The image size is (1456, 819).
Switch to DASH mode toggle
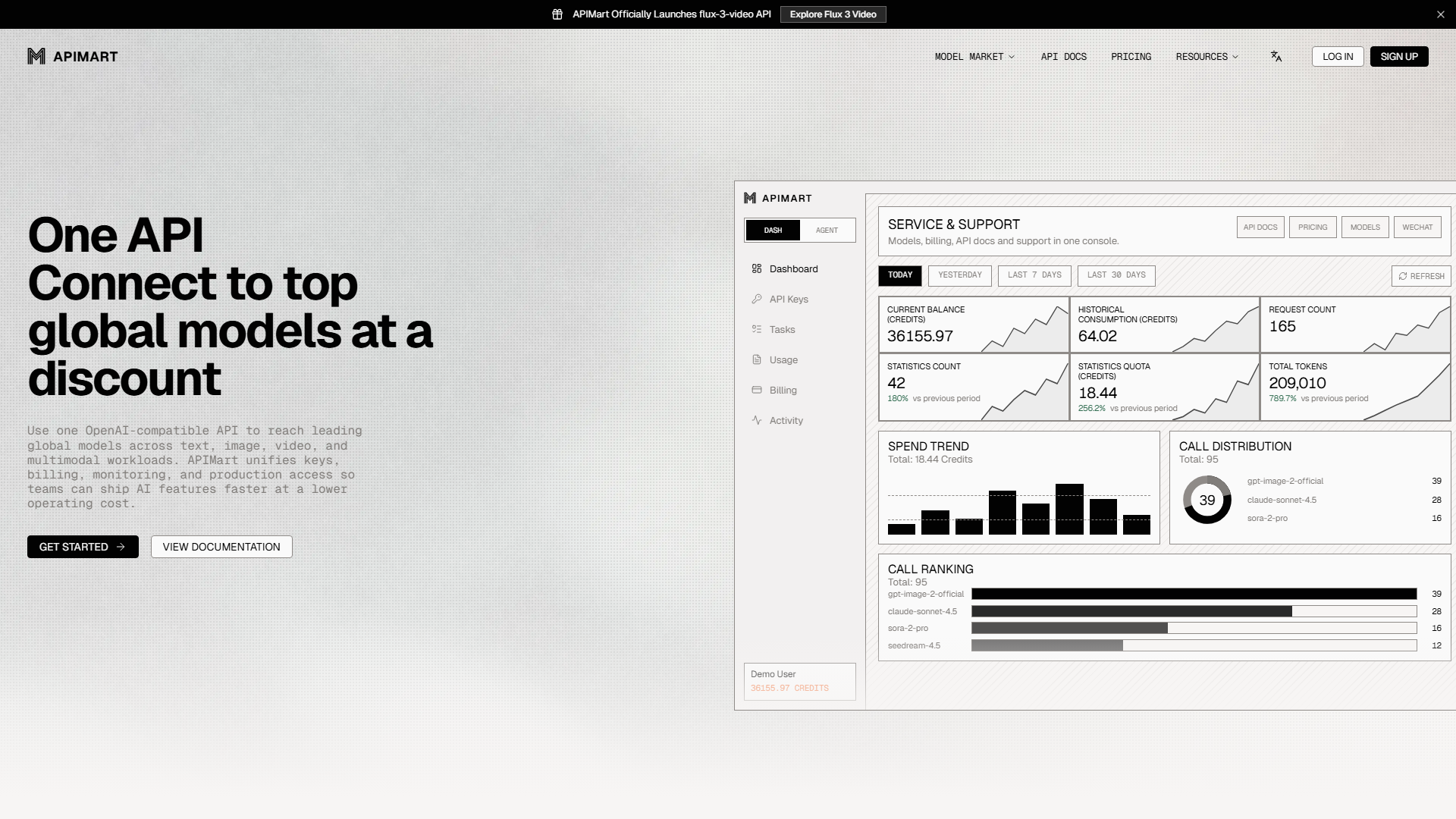[x=773, y=230]
